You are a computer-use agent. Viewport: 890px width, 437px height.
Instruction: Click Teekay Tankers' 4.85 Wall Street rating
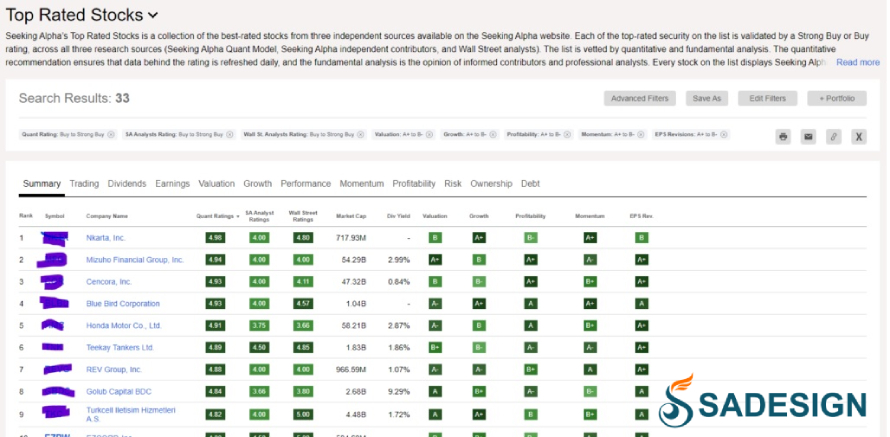click(303, 347)
